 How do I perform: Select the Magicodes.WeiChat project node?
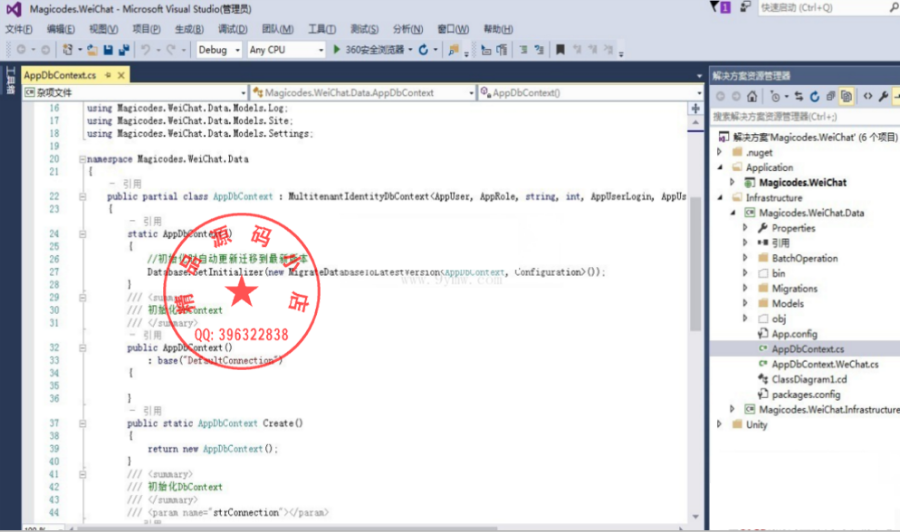pyautogui.click(x=802, y=182)
